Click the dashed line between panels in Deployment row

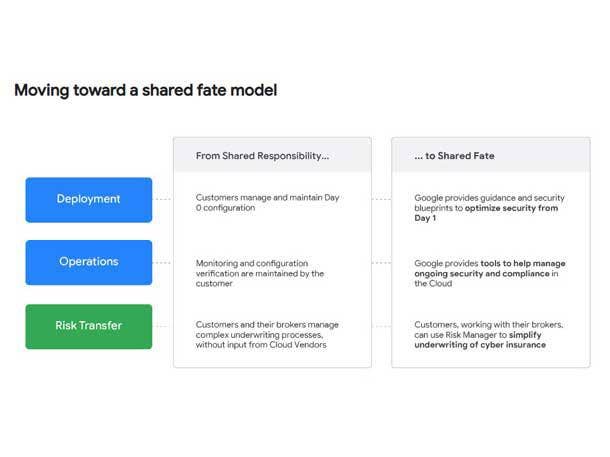click(x=381, y=199)
